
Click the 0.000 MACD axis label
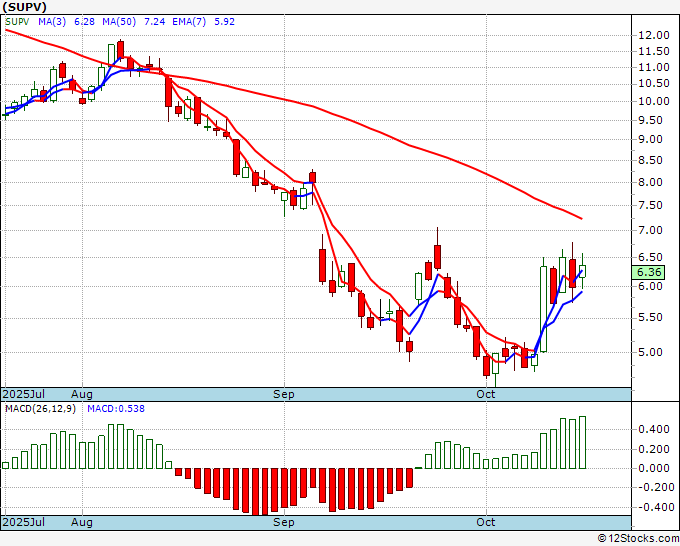[x=654, y=468]
